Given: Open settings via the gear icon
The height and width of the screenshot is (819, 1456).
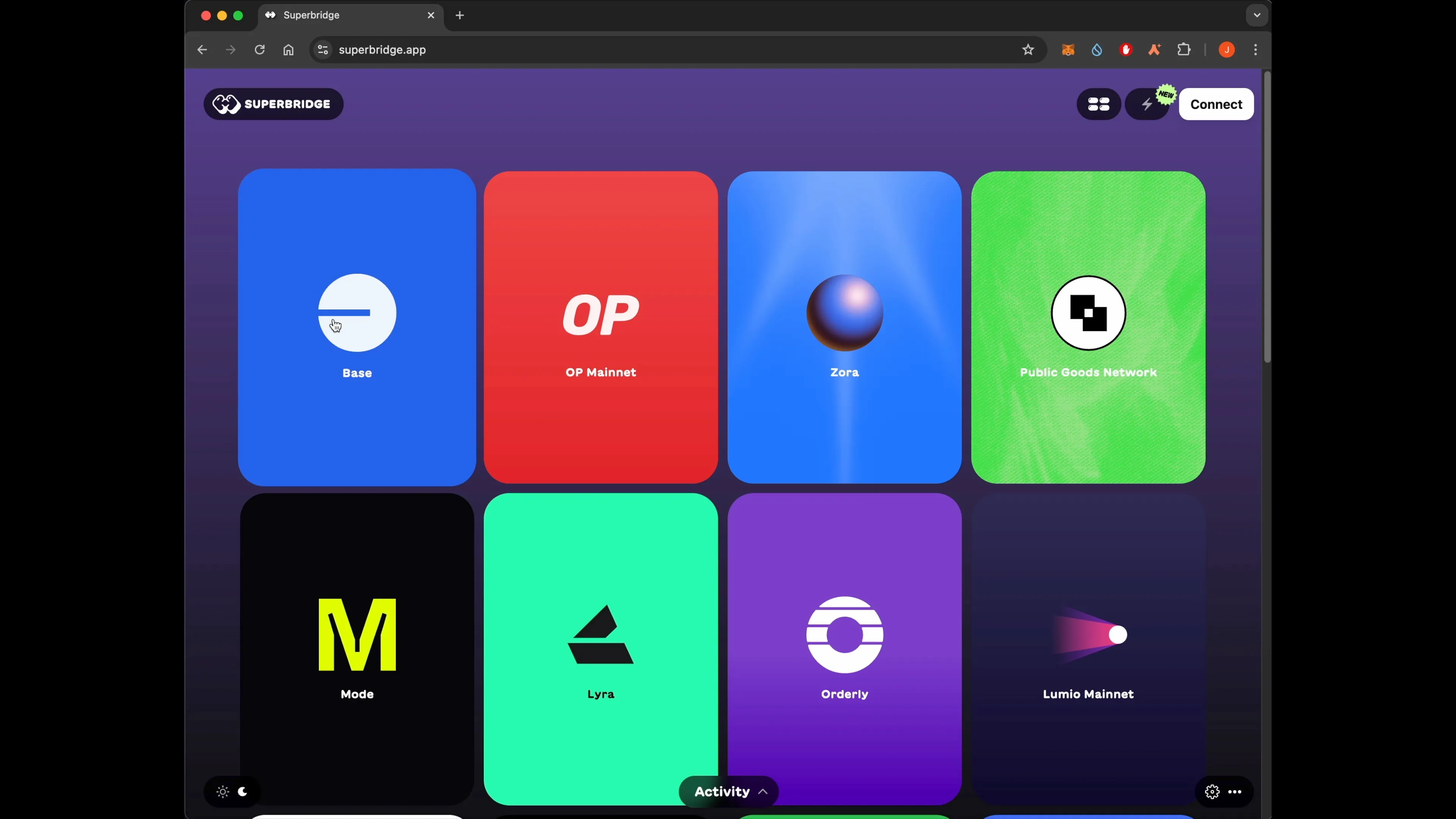Looking at the screenshot, I should click(x=1212, y=791).
